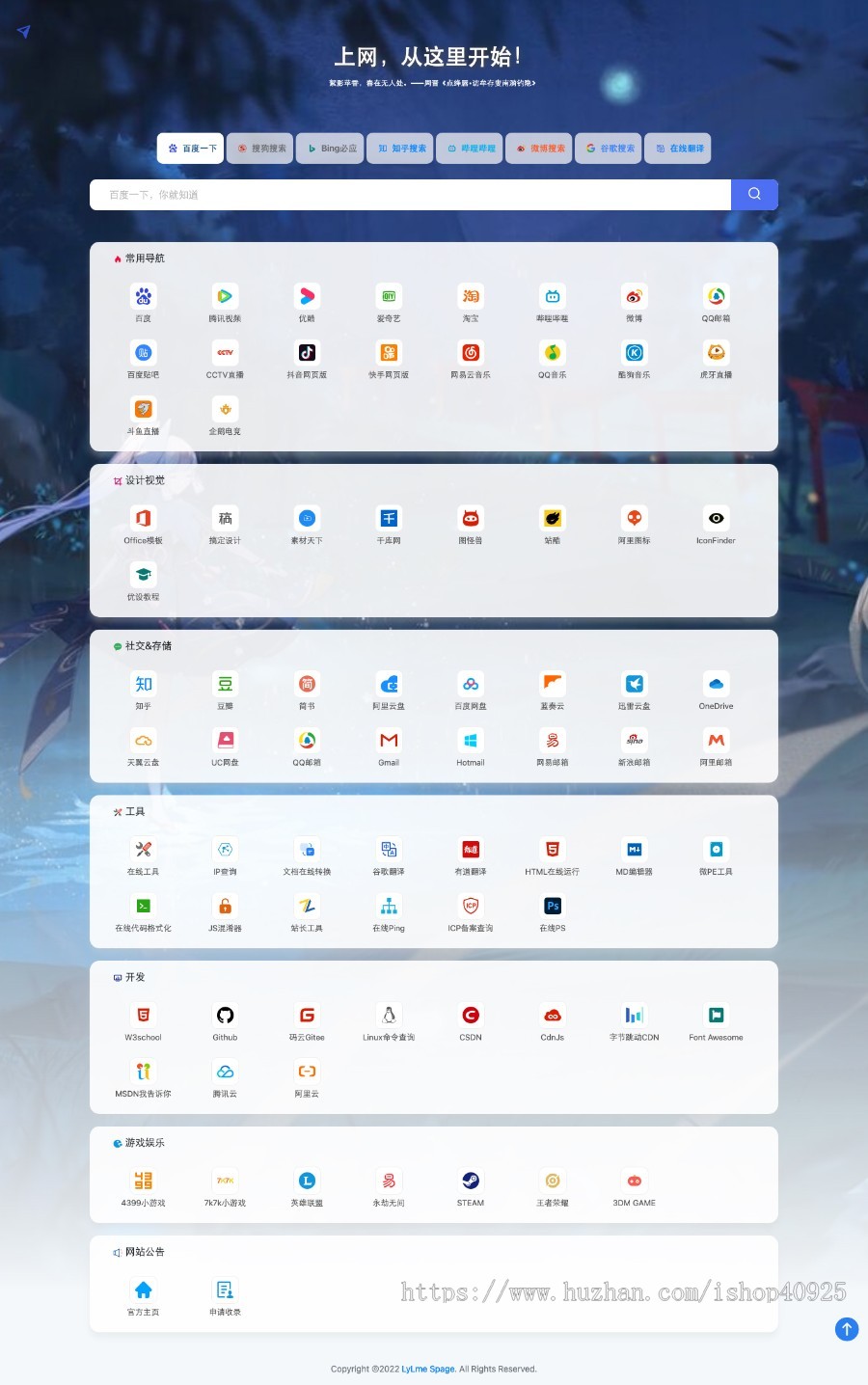Open the 官方主页 home icon
The width and height of the screenshot is (868, 1385).
click(x=144, y=1290)
